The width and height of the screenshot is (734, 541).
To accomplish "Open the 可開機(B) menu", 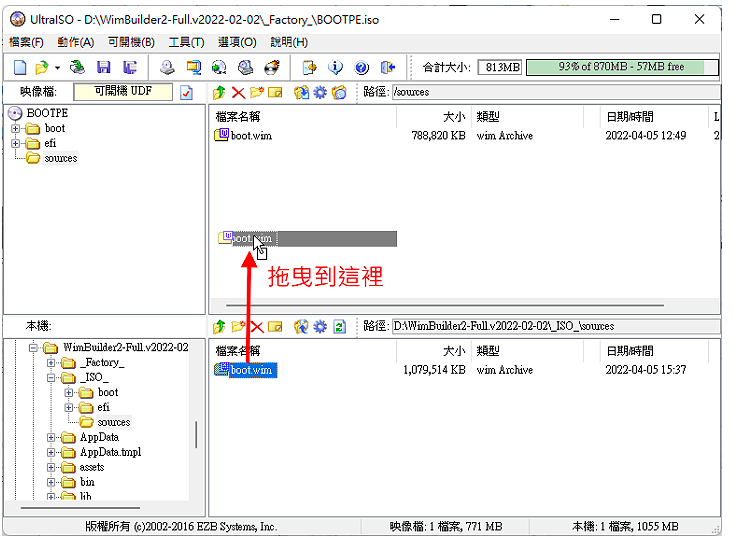I will 132,42.
